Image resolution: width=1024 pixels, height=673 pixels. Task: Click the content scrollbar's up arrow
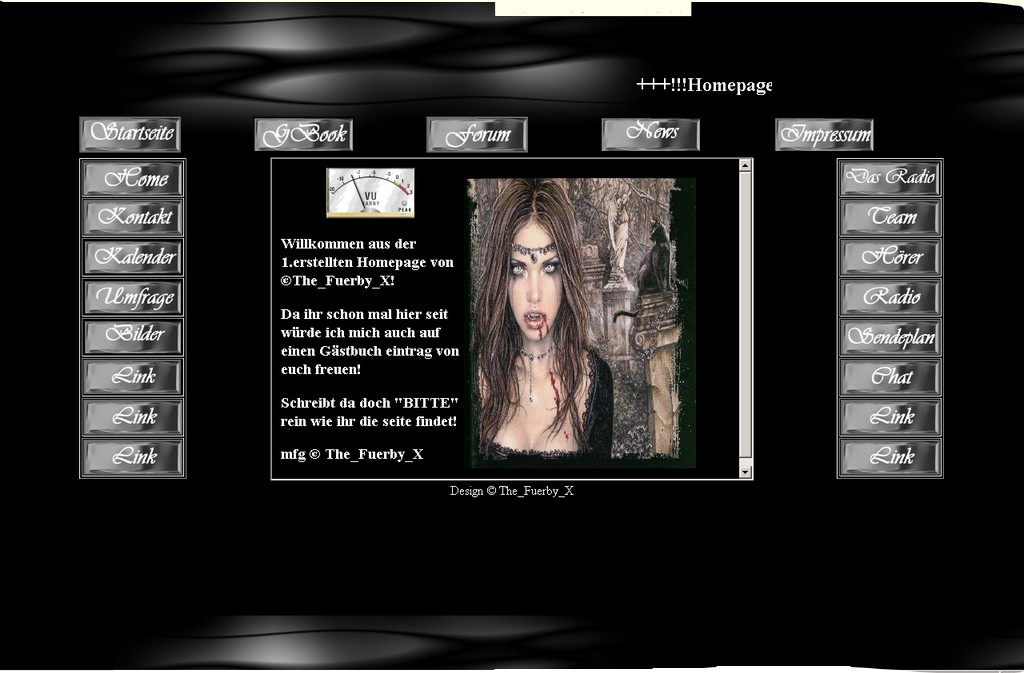[745, 166]
